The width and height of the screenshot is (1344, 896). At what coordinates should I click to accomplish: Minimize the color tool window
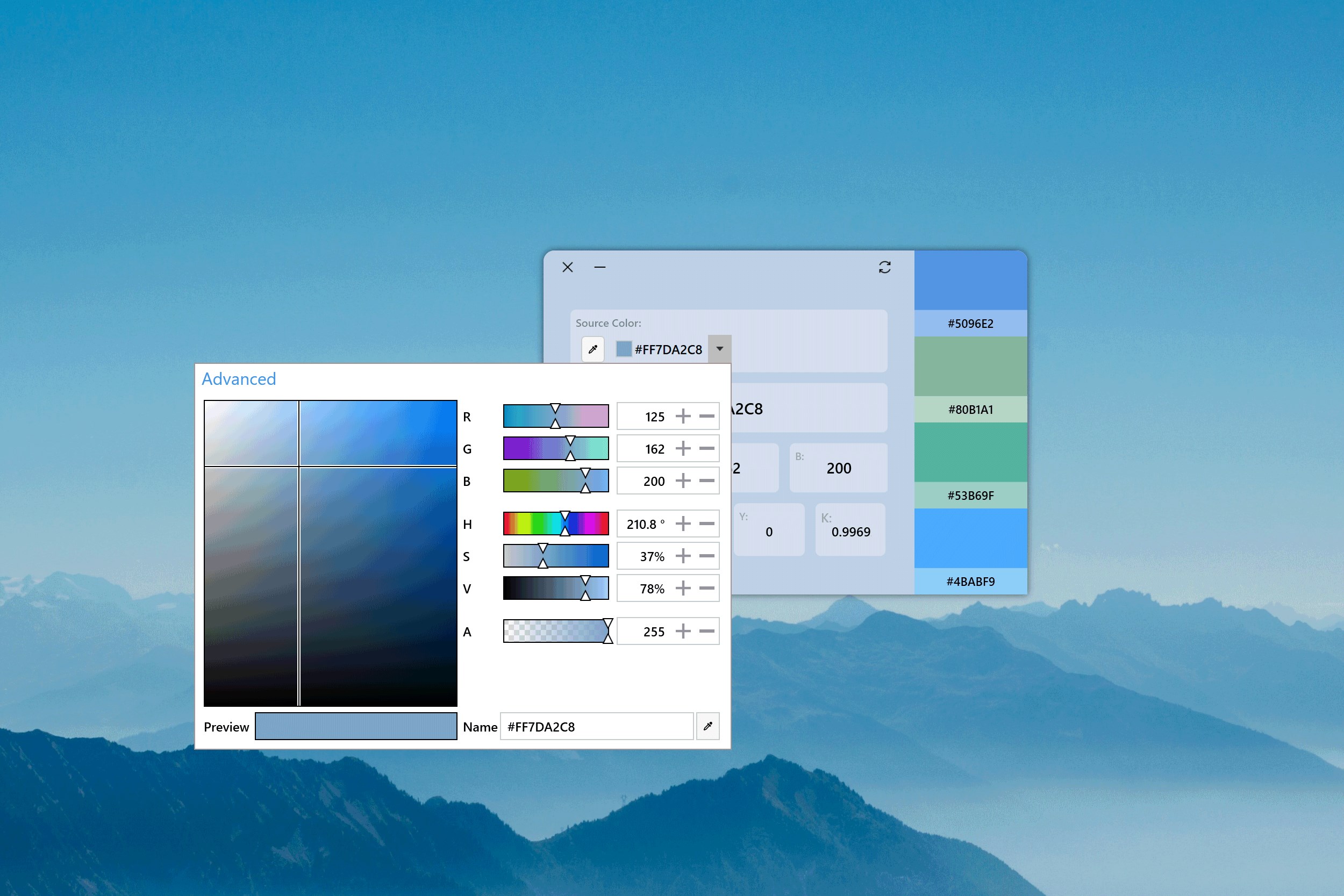tap(599, 267)
